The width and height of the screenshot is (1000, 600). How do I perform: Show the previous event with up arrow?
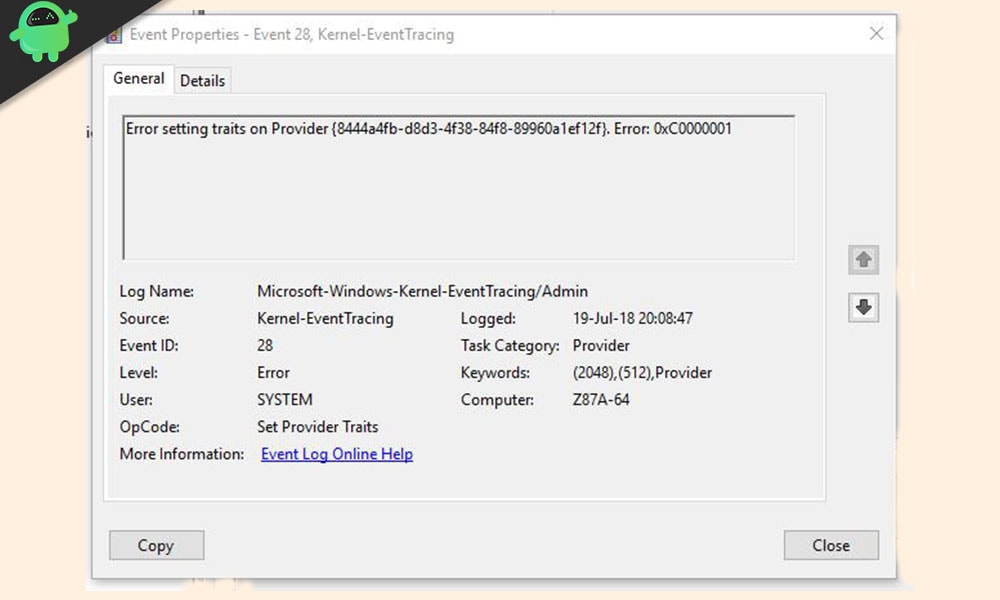864,260
